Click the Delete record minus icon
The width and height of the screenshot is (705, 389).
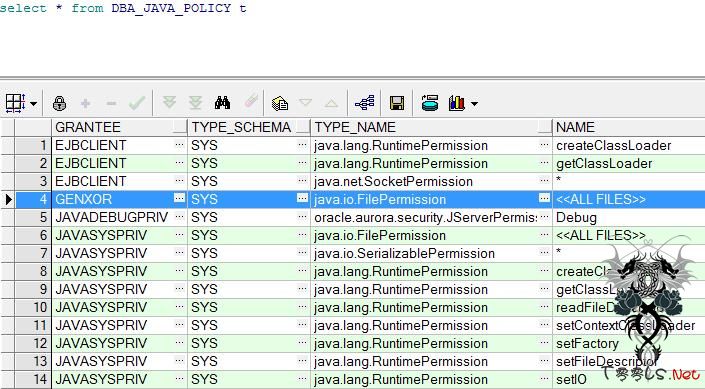111,104
